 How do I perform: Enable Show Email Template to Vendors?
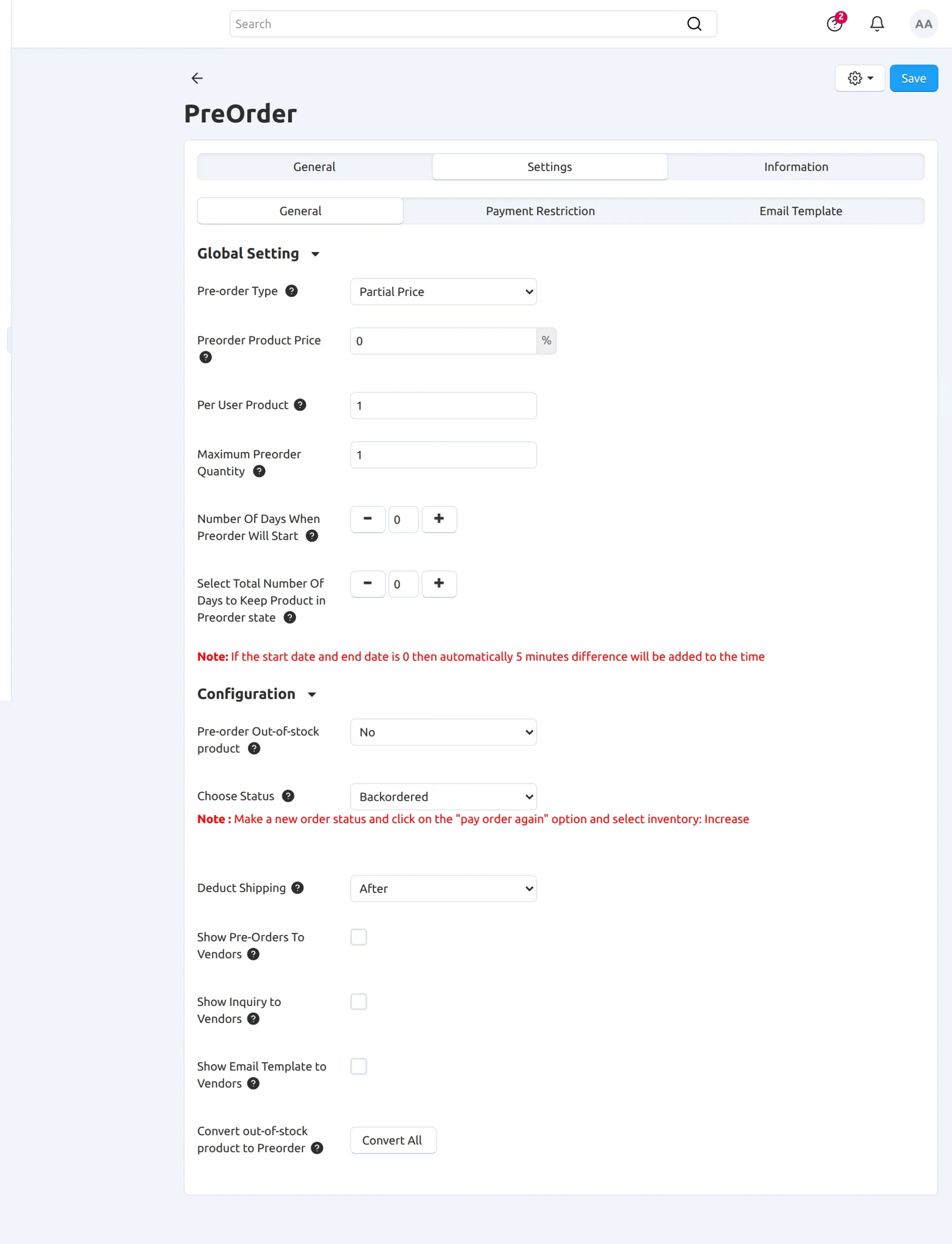358,1066
